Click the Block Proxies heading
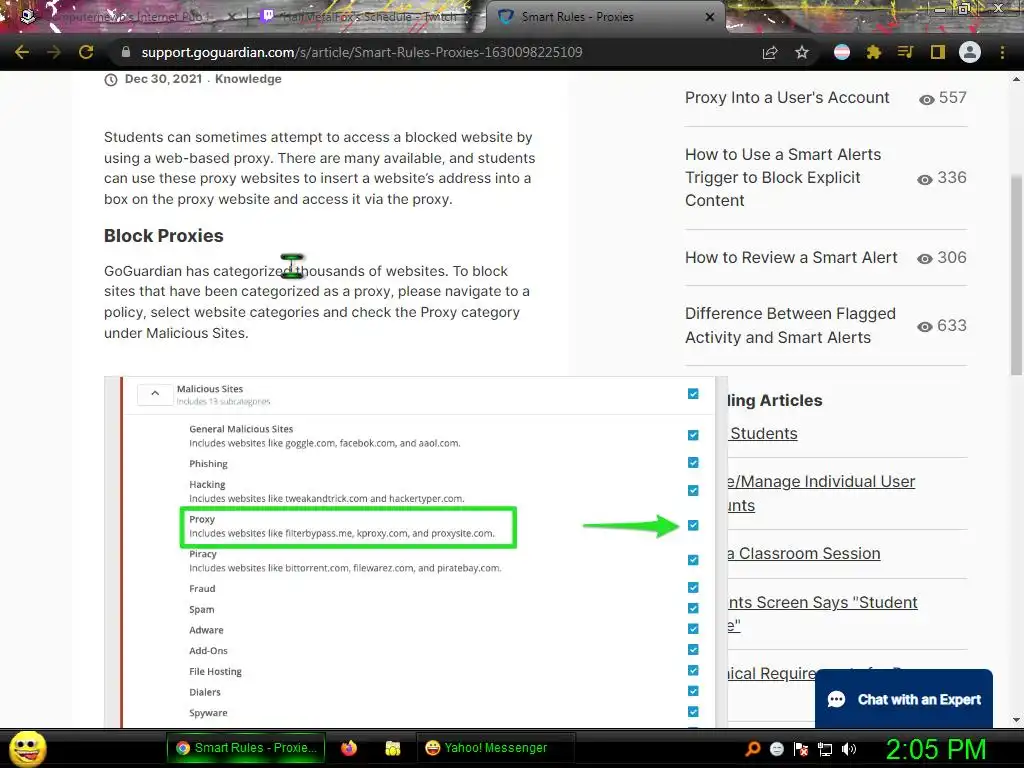 pos(163,236)
